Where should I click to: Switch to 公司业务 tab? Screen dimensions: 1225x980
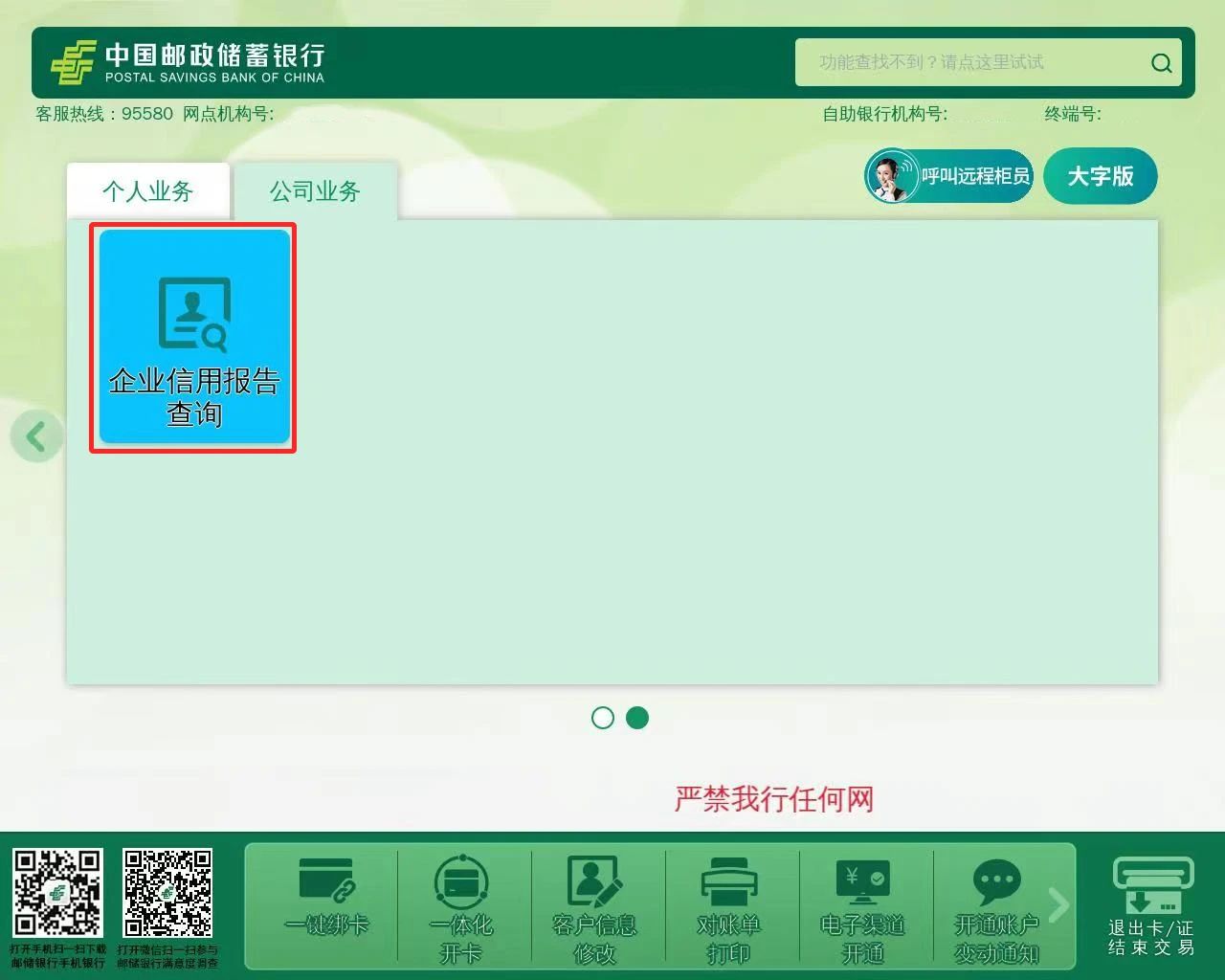click(x=315, y=191)
